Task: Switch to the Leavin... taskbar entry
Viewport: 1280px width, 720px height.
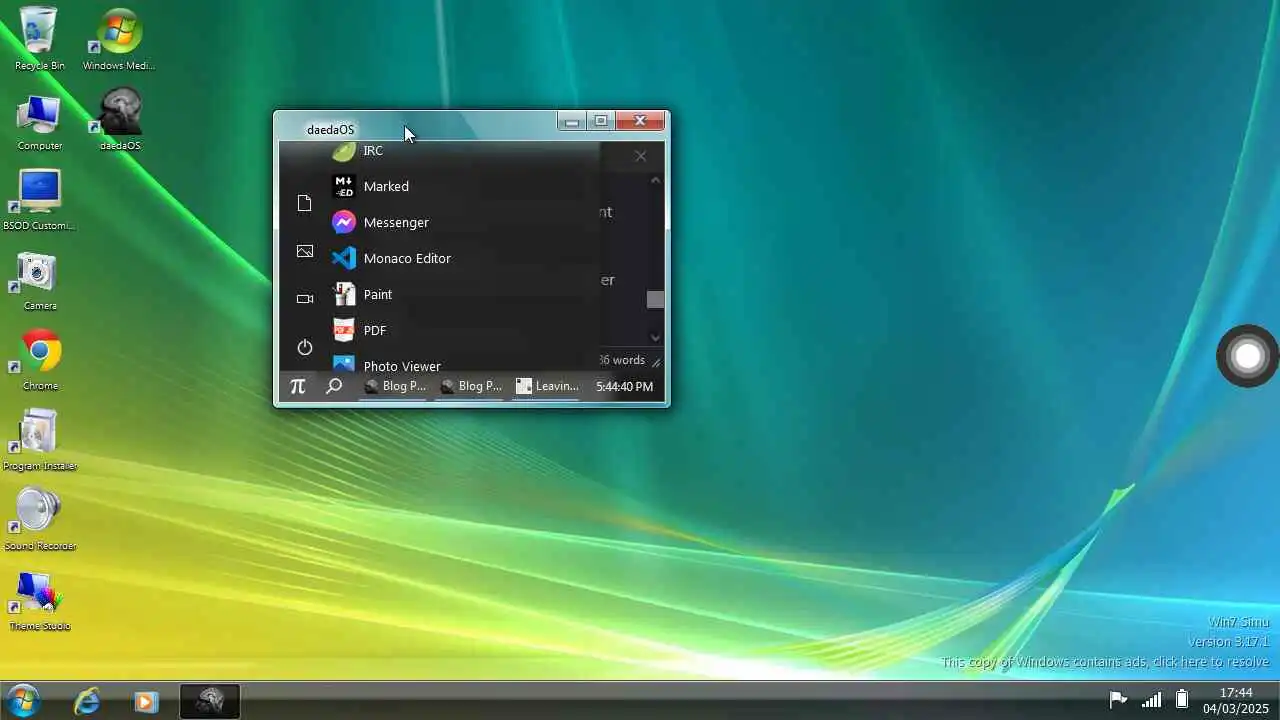Action: coord(547,386)
